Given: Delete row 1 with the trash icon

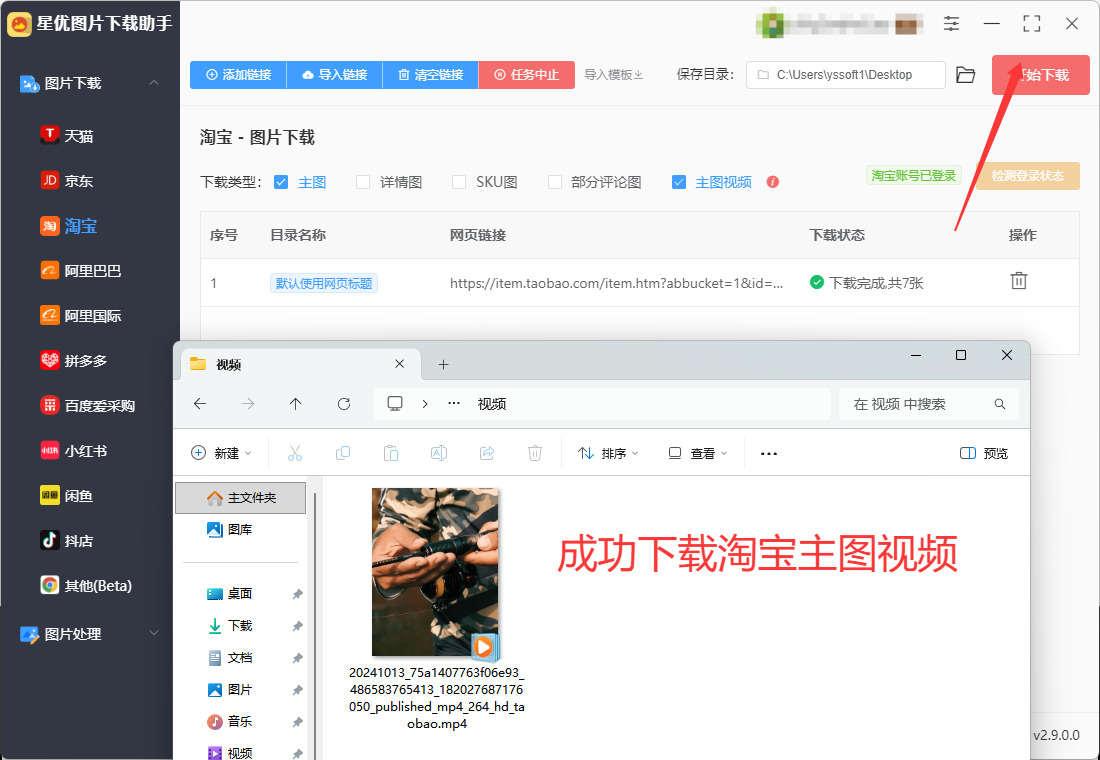Looking at the screenshot, I should tap(1019, 281).
